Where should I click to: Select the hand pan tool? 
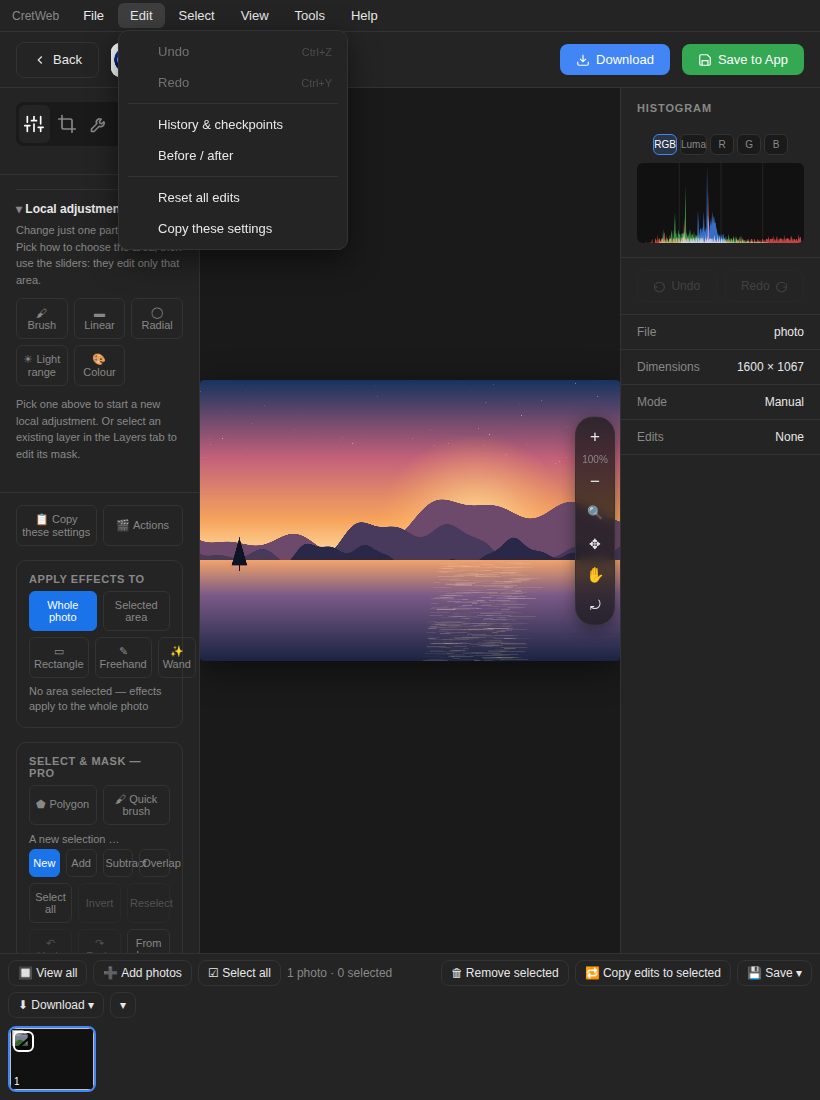coord(595,575)
